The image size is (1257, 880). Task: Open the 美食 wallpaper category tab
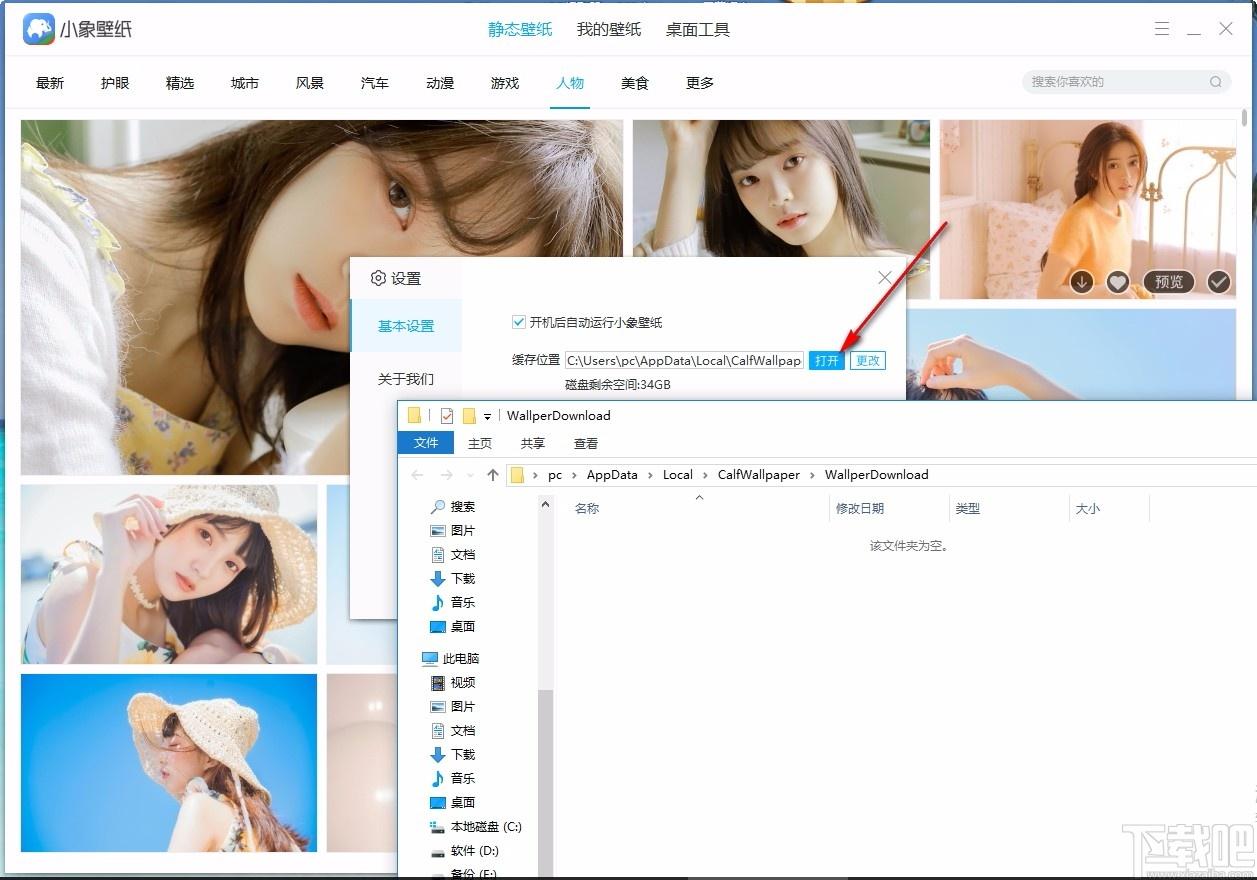[x=634, y=83]
